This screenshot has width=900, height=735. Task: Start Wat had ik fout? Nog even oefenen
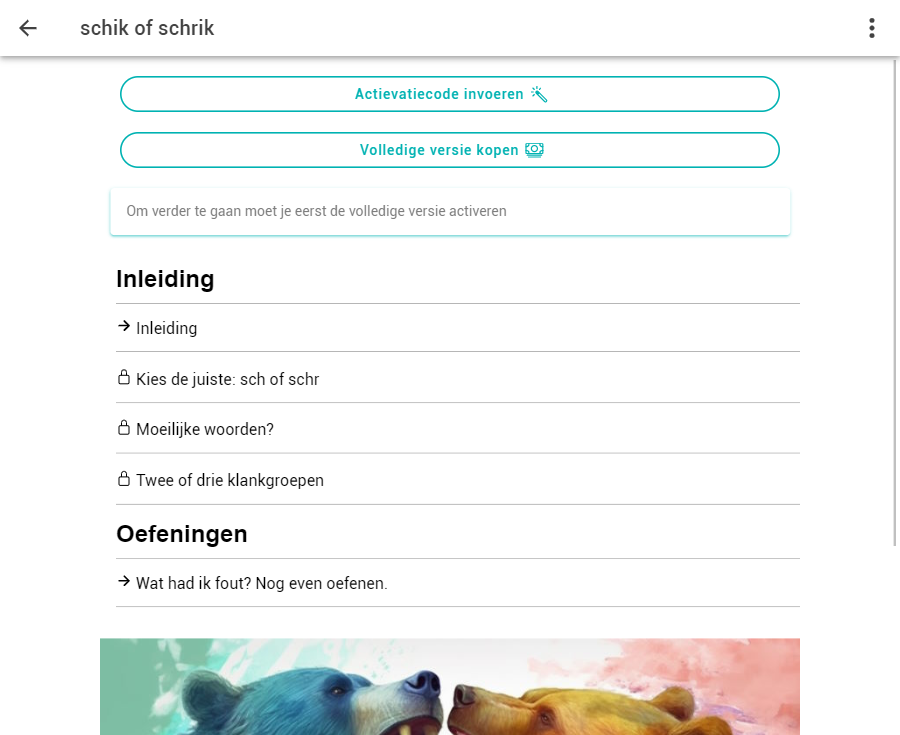pyautogui.click(x=262, y=583)
